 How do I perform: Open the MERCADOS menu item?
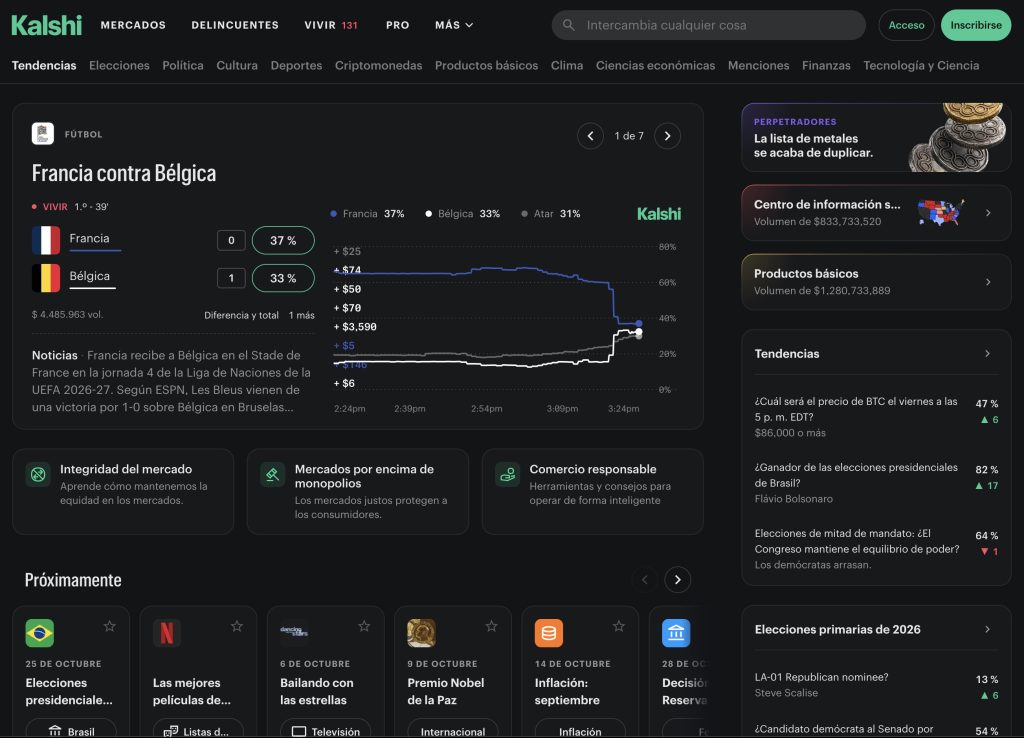point(133,25)
